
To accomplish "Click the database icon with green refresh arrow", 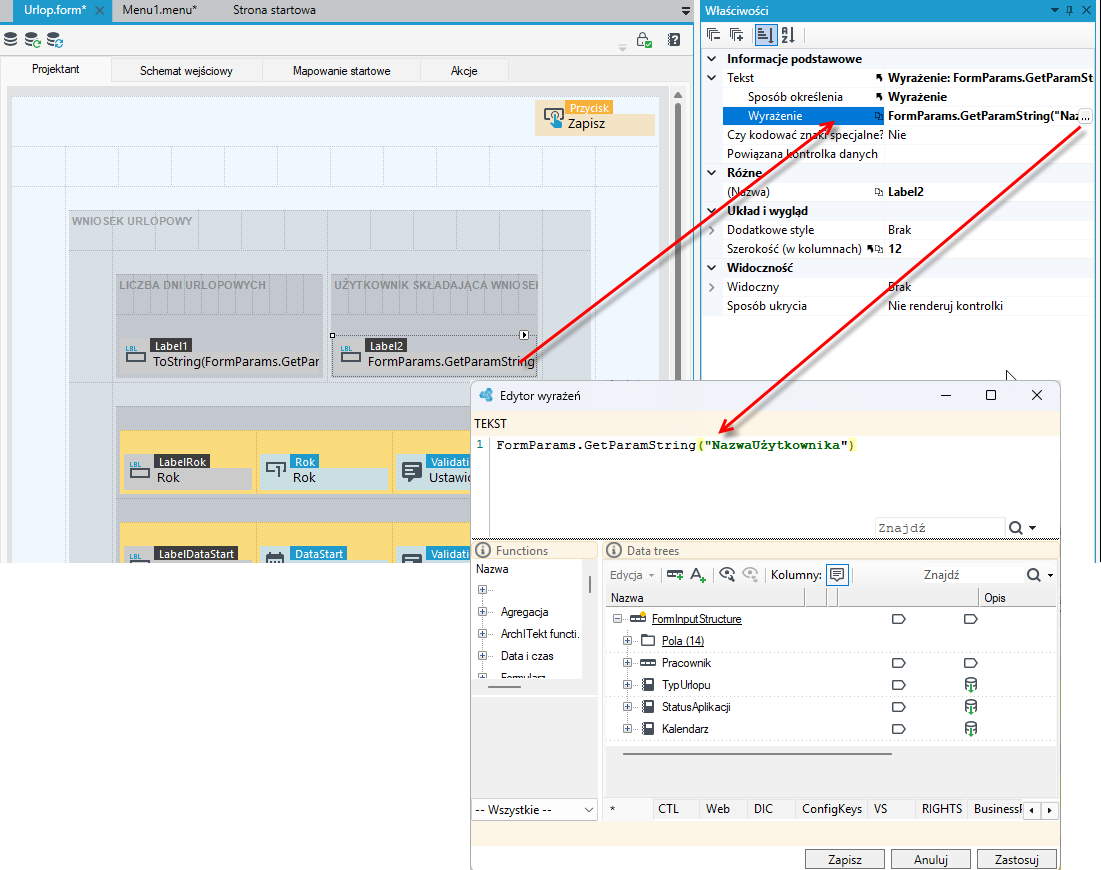I will (32, 40).
